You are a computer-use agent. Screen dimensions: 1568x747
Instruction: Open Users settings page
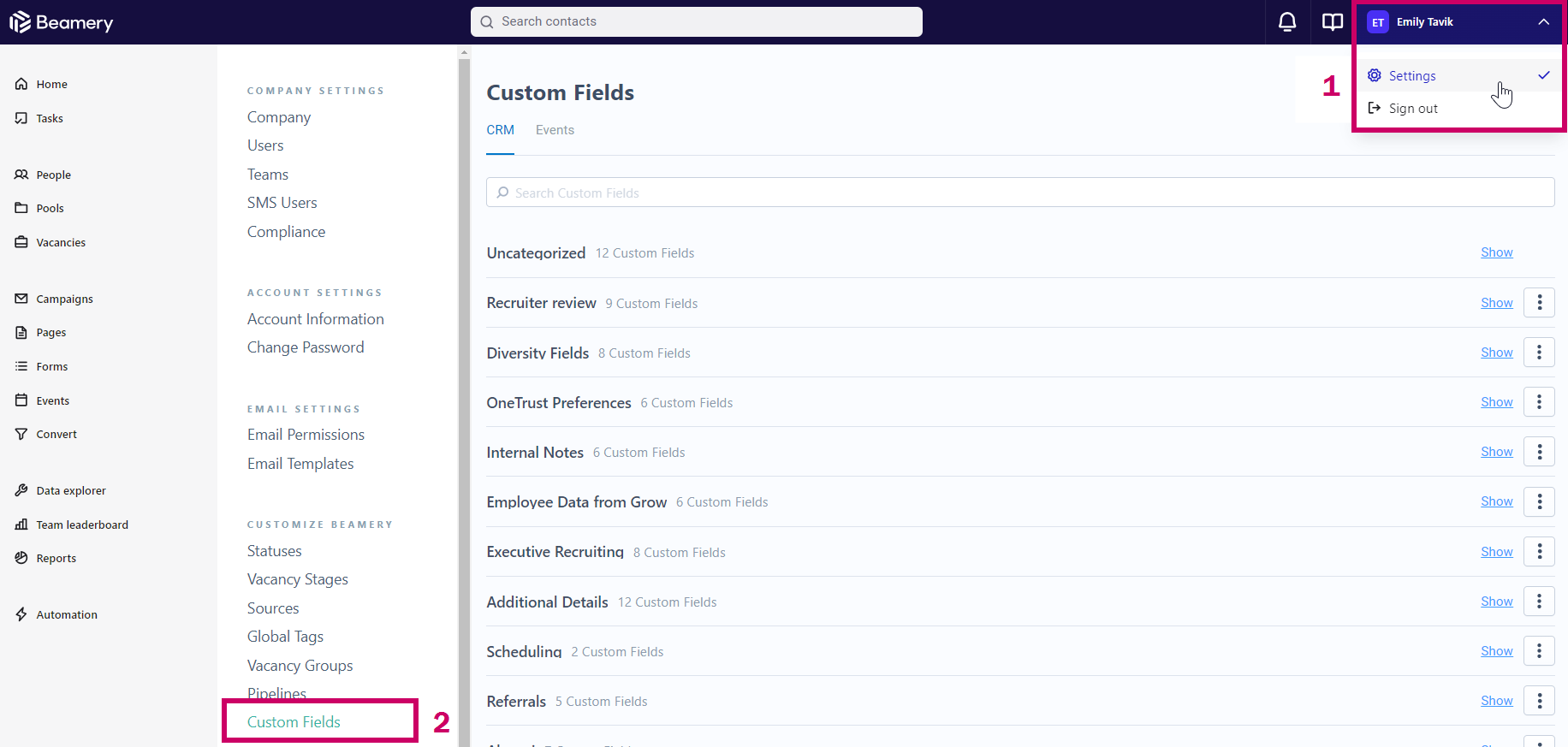click(265, 145)
